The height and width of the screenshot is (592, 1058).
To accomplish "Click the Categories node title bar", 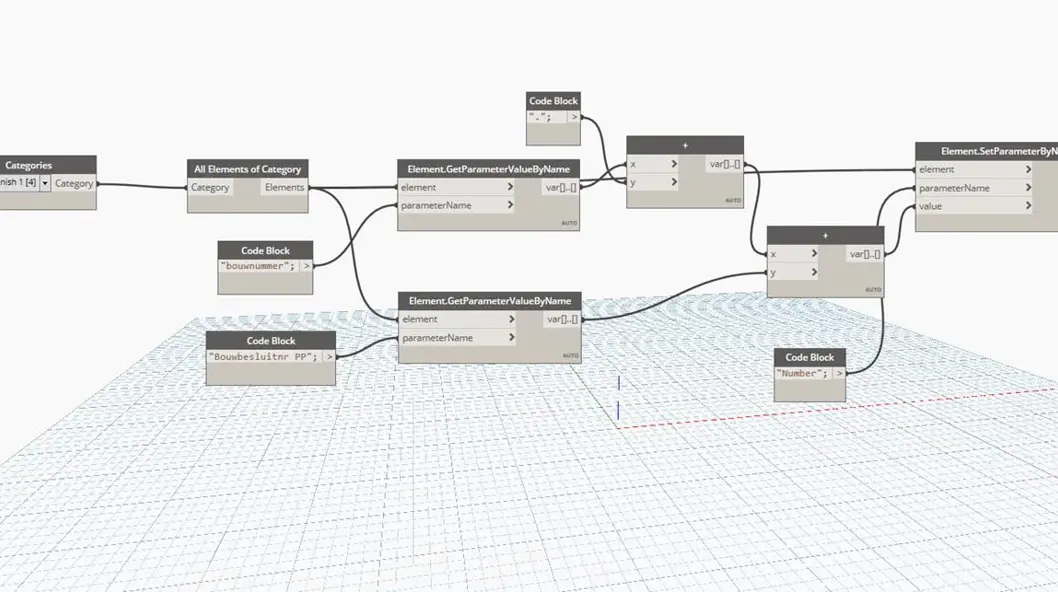I will 48,165.
